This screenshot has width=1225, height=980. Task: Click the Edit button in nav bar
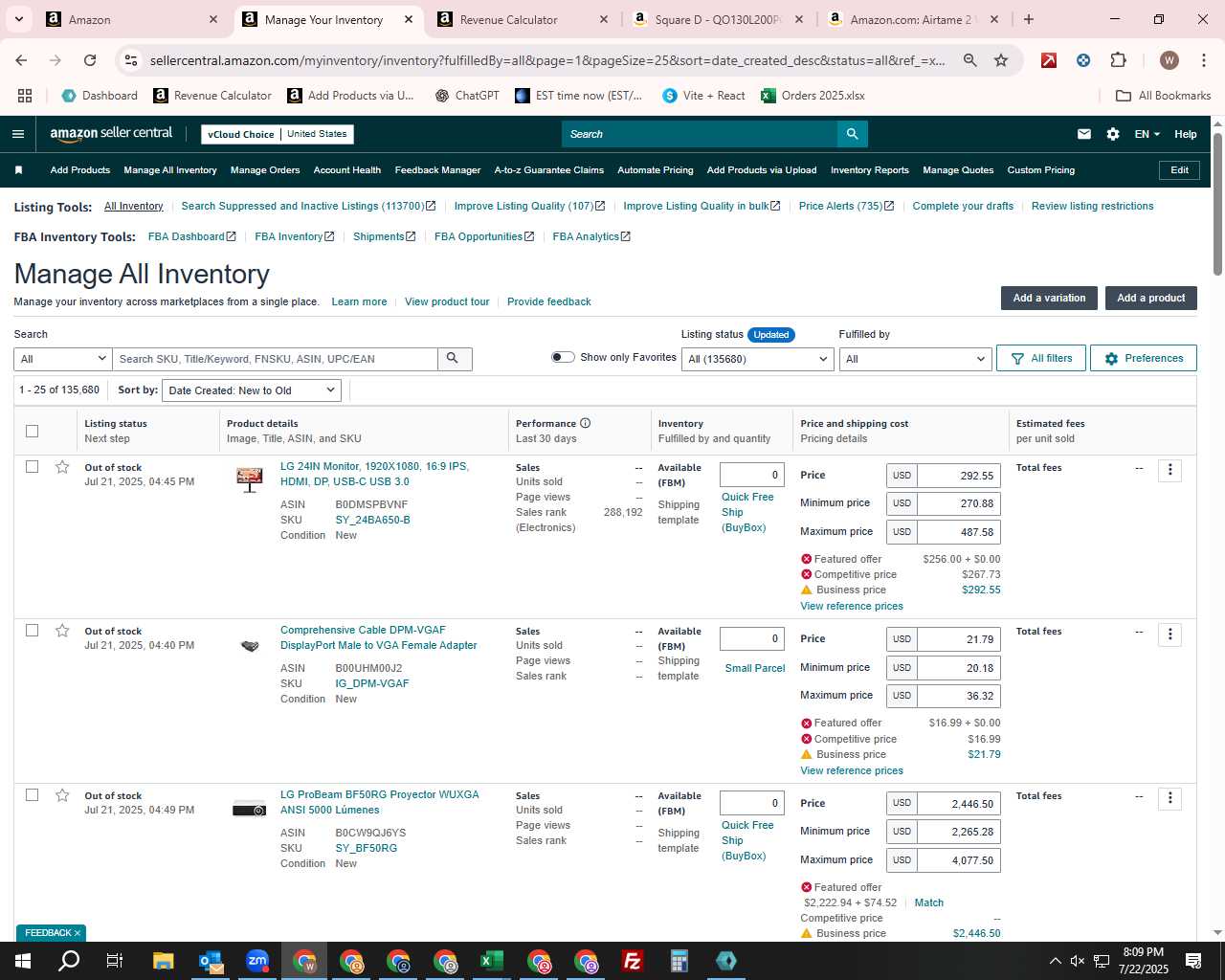coord(1179,170)
